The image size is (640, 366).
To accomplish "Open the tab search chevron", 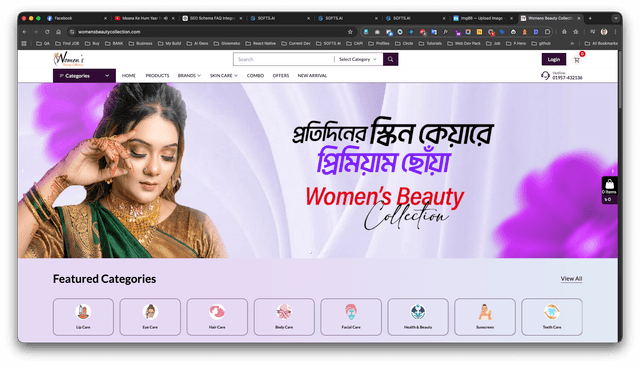I will click(x=616, y=18).
